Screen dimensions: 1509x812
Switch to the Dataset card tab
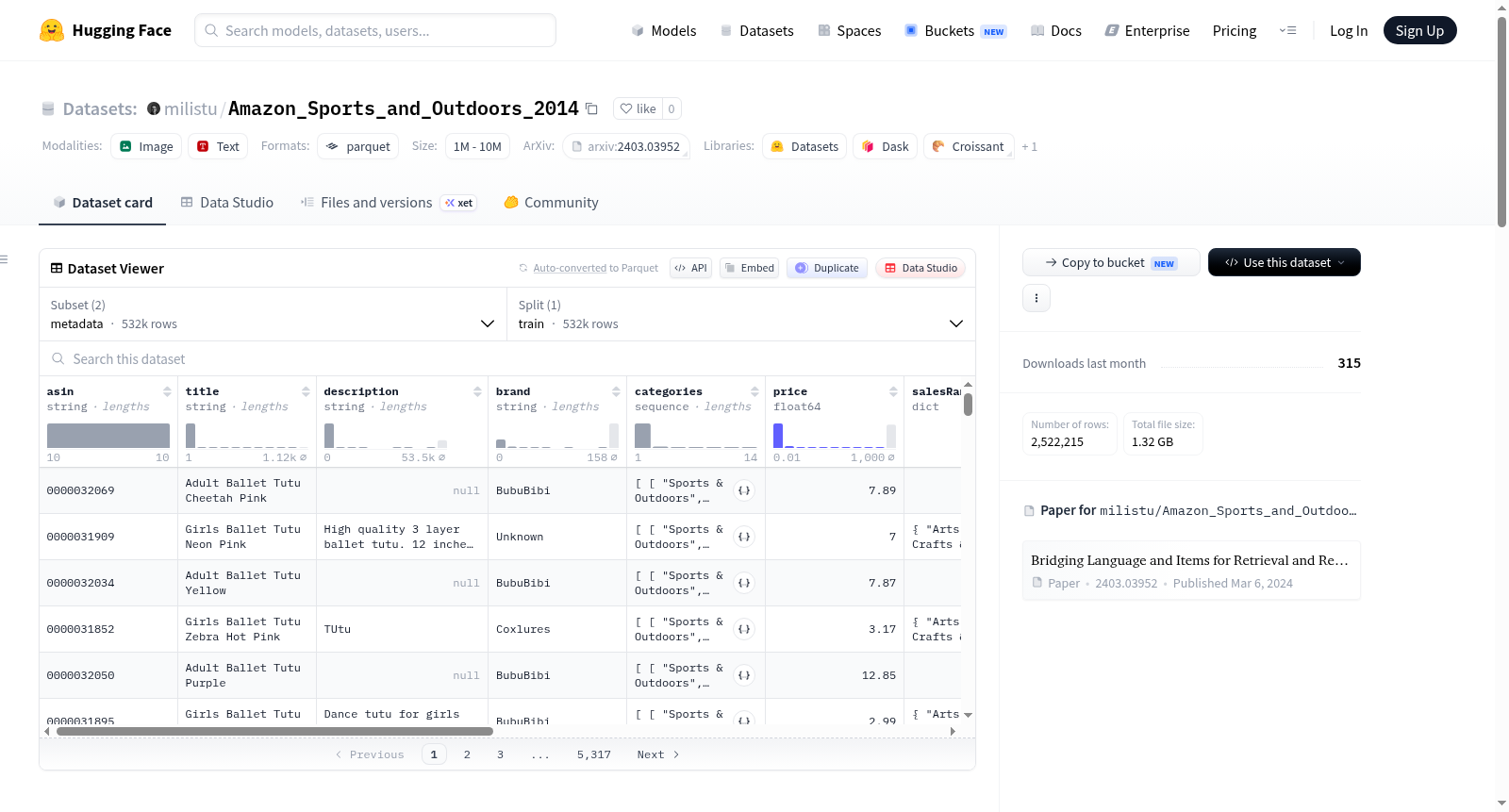102,203
